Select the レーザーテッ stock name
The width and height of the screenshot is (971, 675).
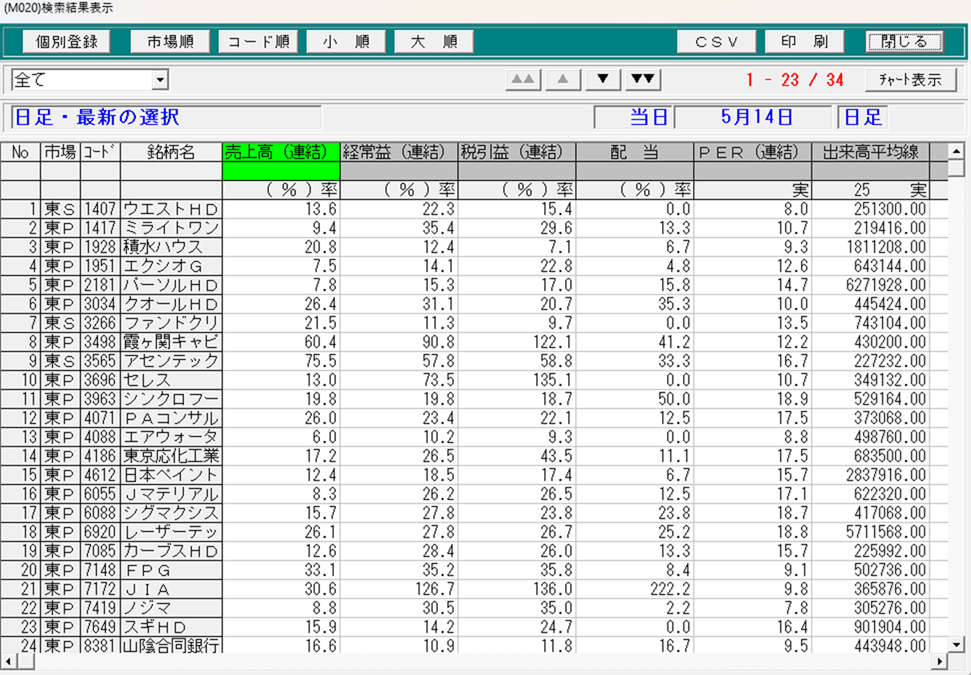(x=172, y=532)
